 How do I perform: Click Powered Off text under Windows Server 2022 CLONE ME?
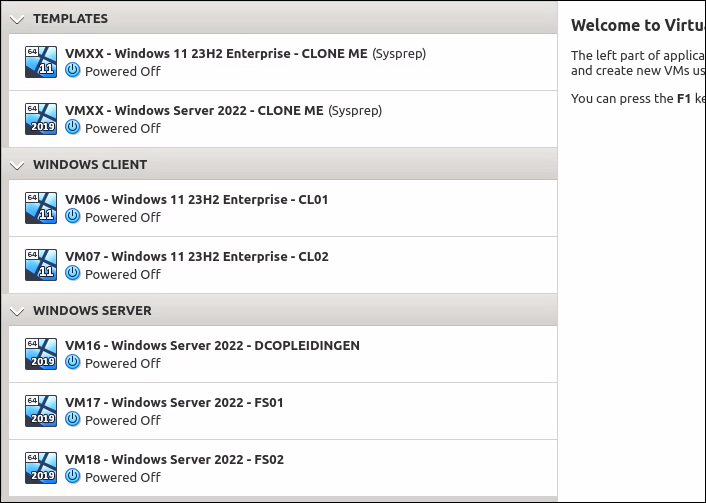122,128
